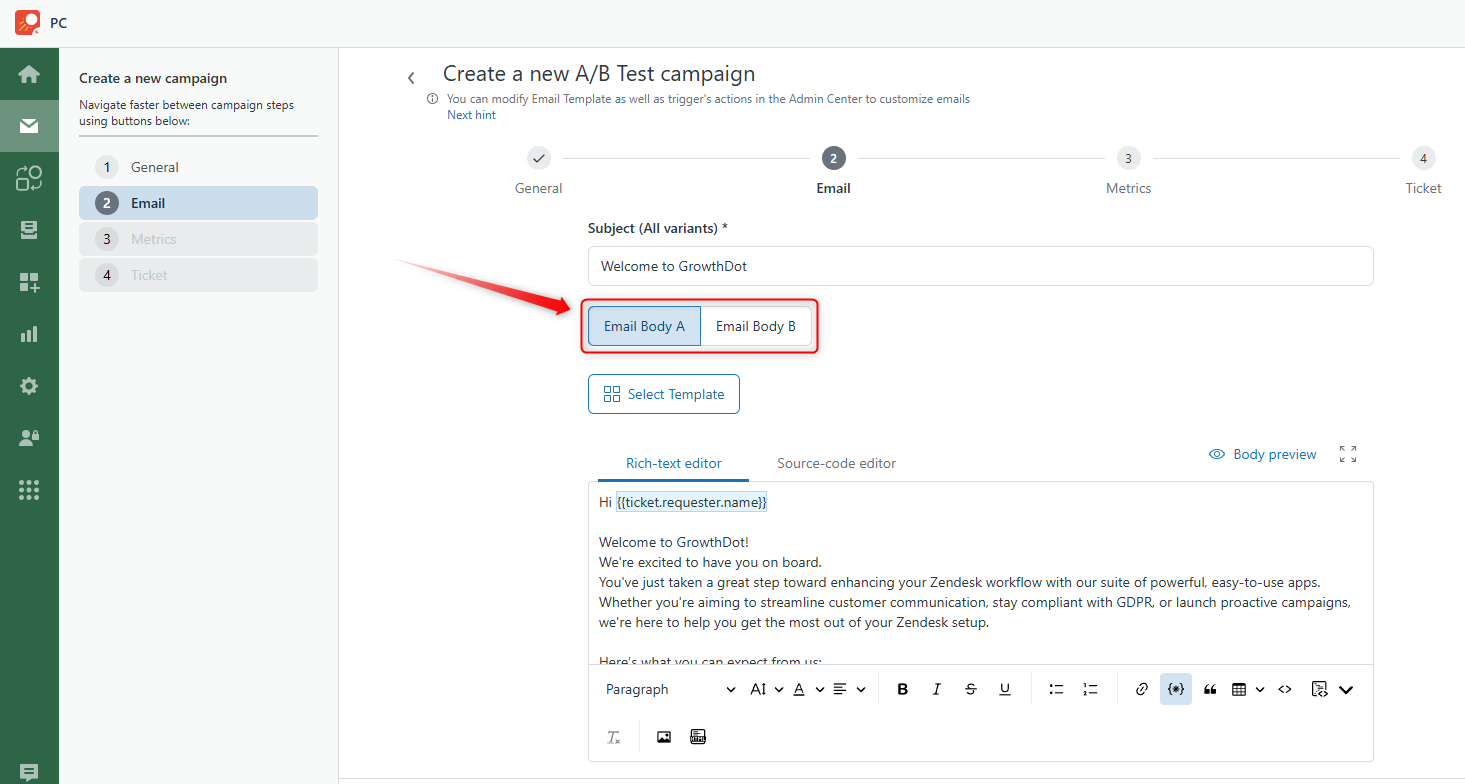Switch to the Rich-text editor tab
1465x784 pixels.
674,463
